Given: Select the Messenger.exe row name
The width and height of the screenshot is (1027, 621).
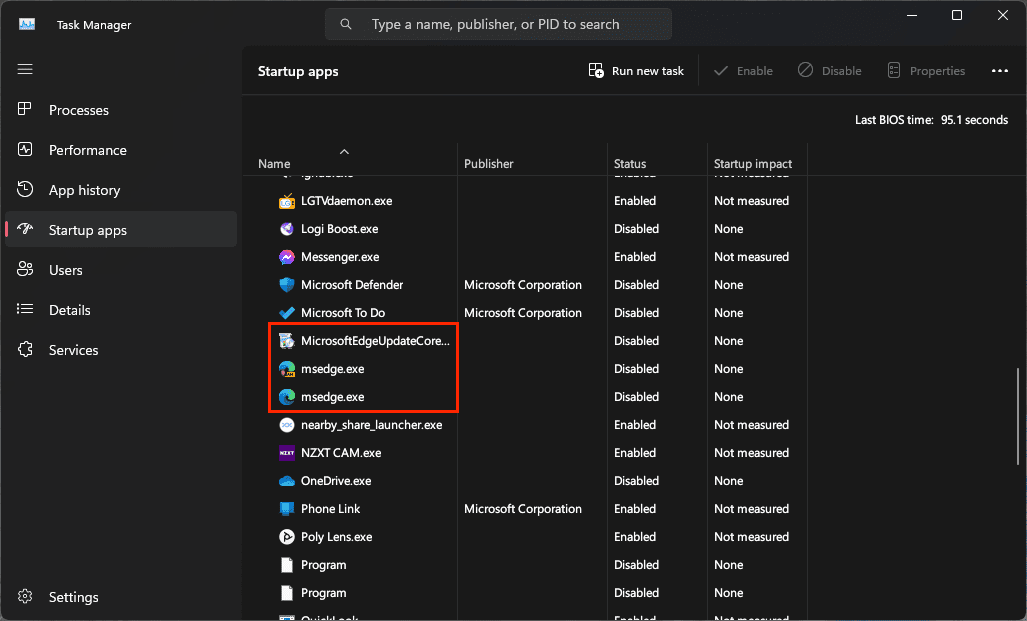Looking at the screenshot, I should tap(340, 257).
